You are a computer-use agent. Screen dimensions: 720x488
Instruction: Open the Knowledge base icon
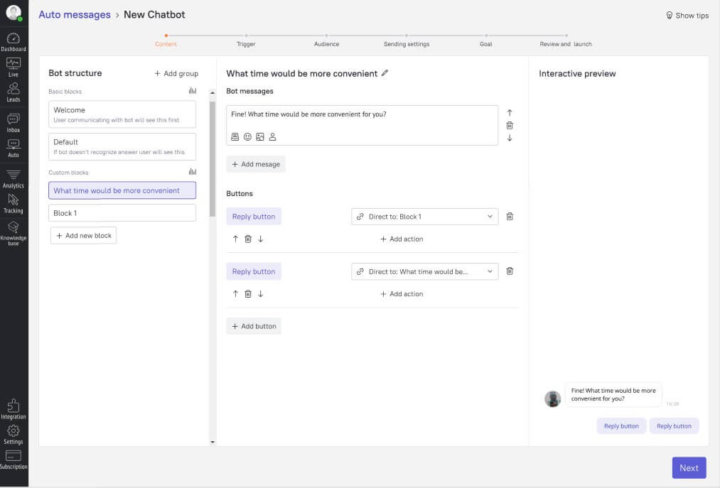tap(13, 229)
